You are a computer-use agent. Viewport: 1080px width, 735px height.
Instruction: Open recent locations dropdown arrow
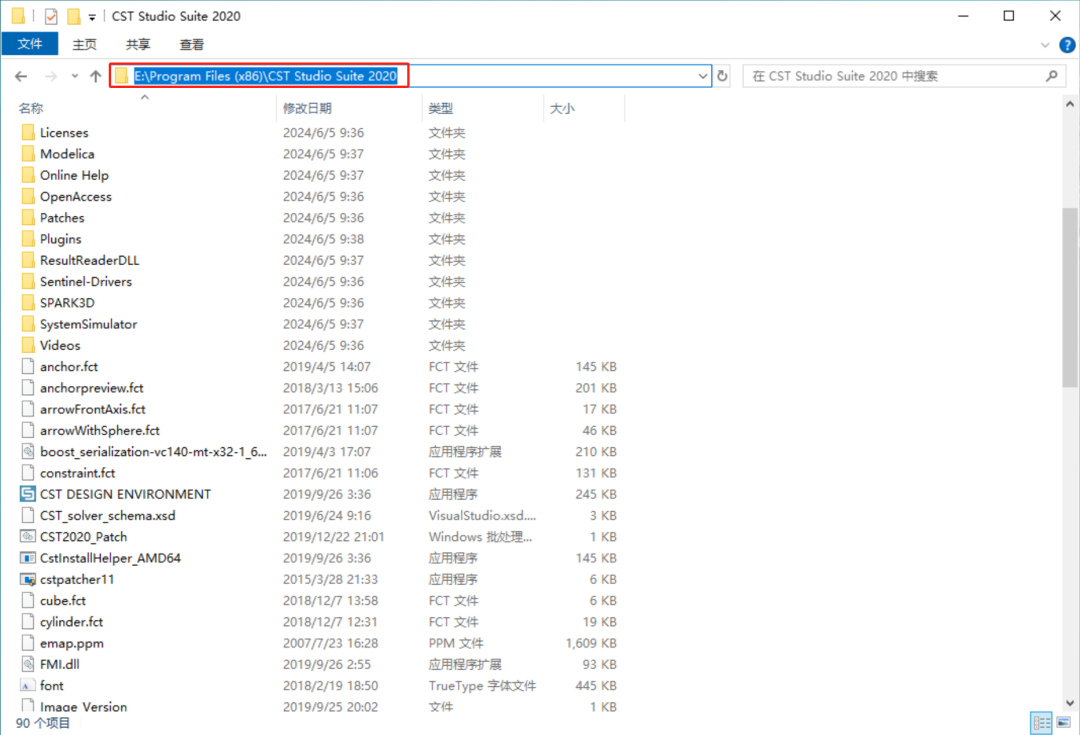[74, 76]
